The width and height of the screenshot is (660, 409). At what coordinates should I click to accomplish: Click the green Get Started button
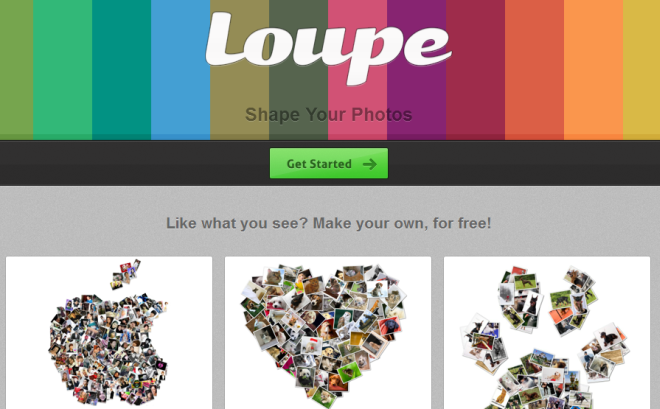[329, 163]
